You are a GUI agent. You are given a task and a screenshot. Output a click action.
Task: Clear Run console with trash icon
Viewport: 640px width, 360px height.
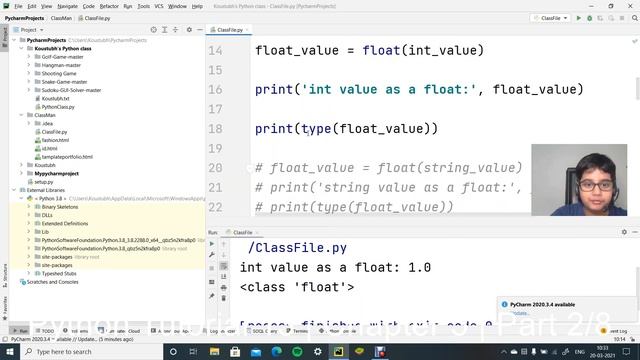[x=224, y=298]
